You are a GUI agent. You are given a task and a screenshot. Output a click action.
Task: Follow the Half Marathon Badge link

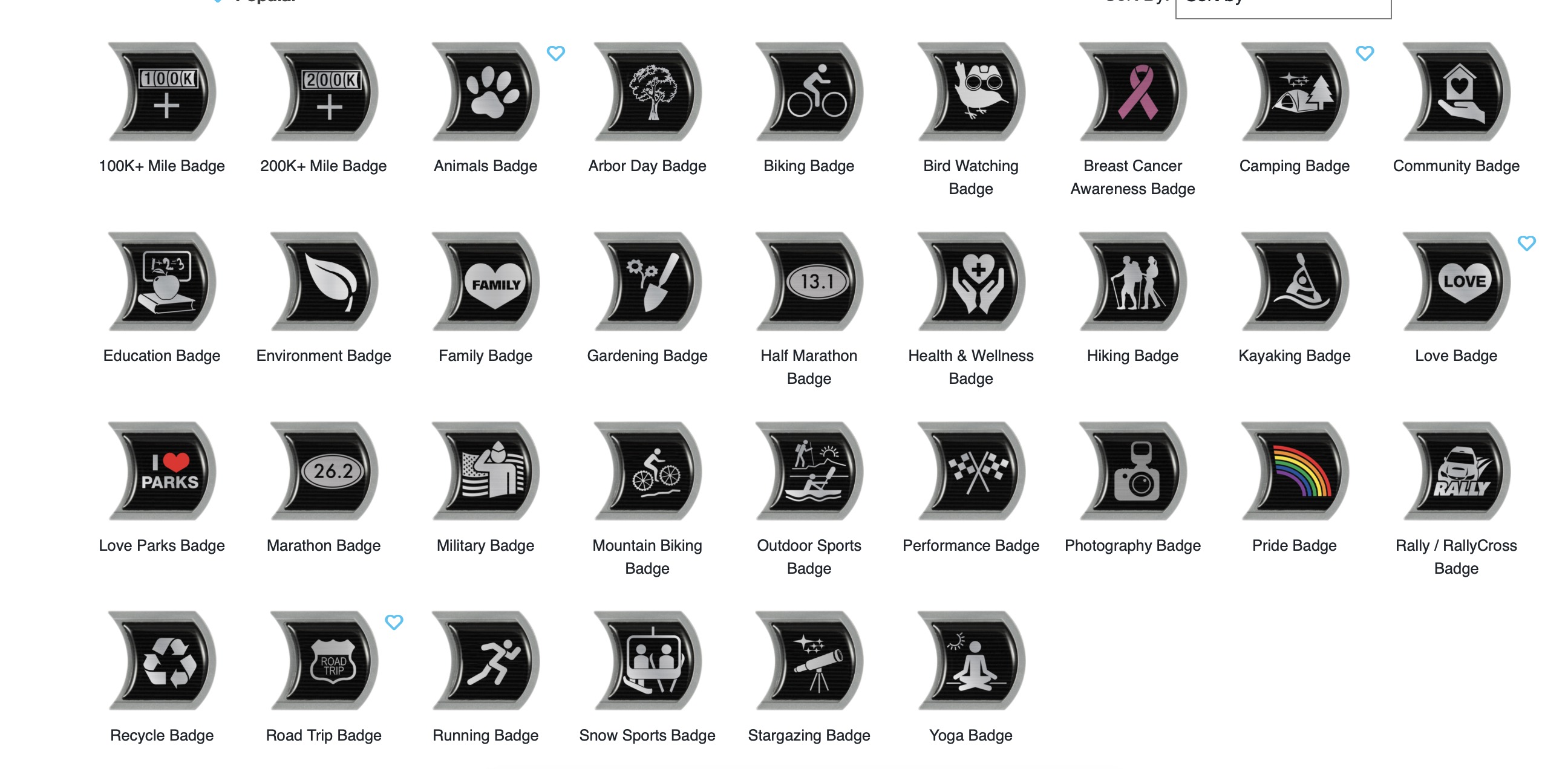tap(808, 367)
